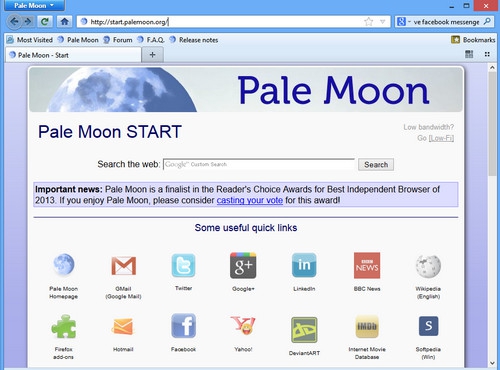Image resolution: width=500 pixels, height=370 pixels.
Task: Click the list all tabs icon
Action: 487,54
